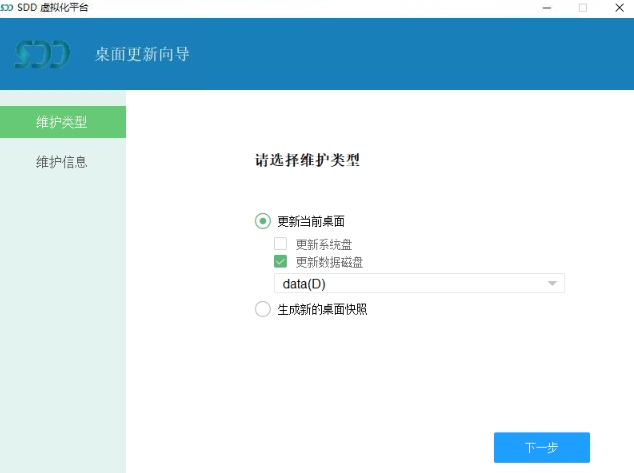Screen dimensions: 634x473
Task: Click the 请选择维护类型 heading text
Action: tap(307, 159)
